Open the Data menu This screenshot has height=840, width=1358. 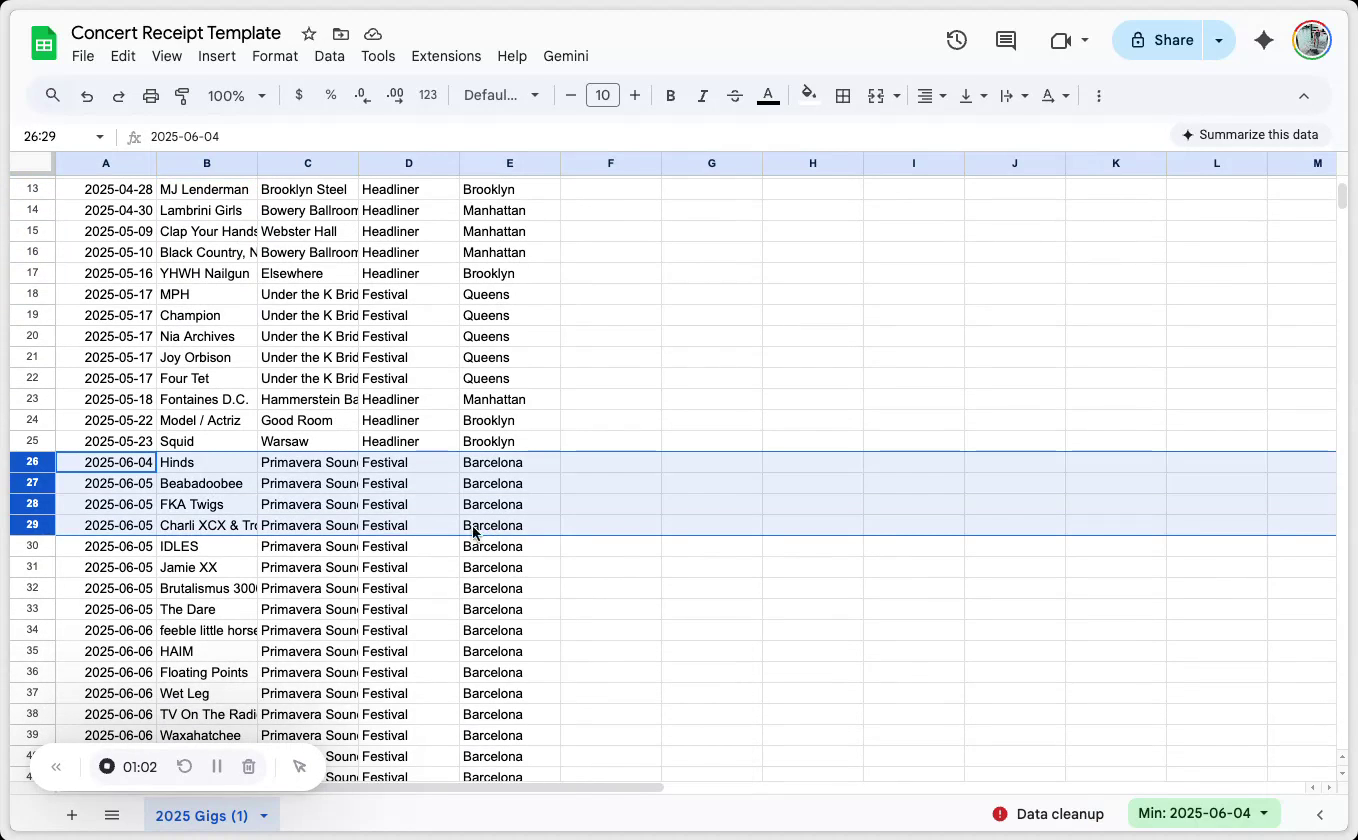tap(330, 56)
